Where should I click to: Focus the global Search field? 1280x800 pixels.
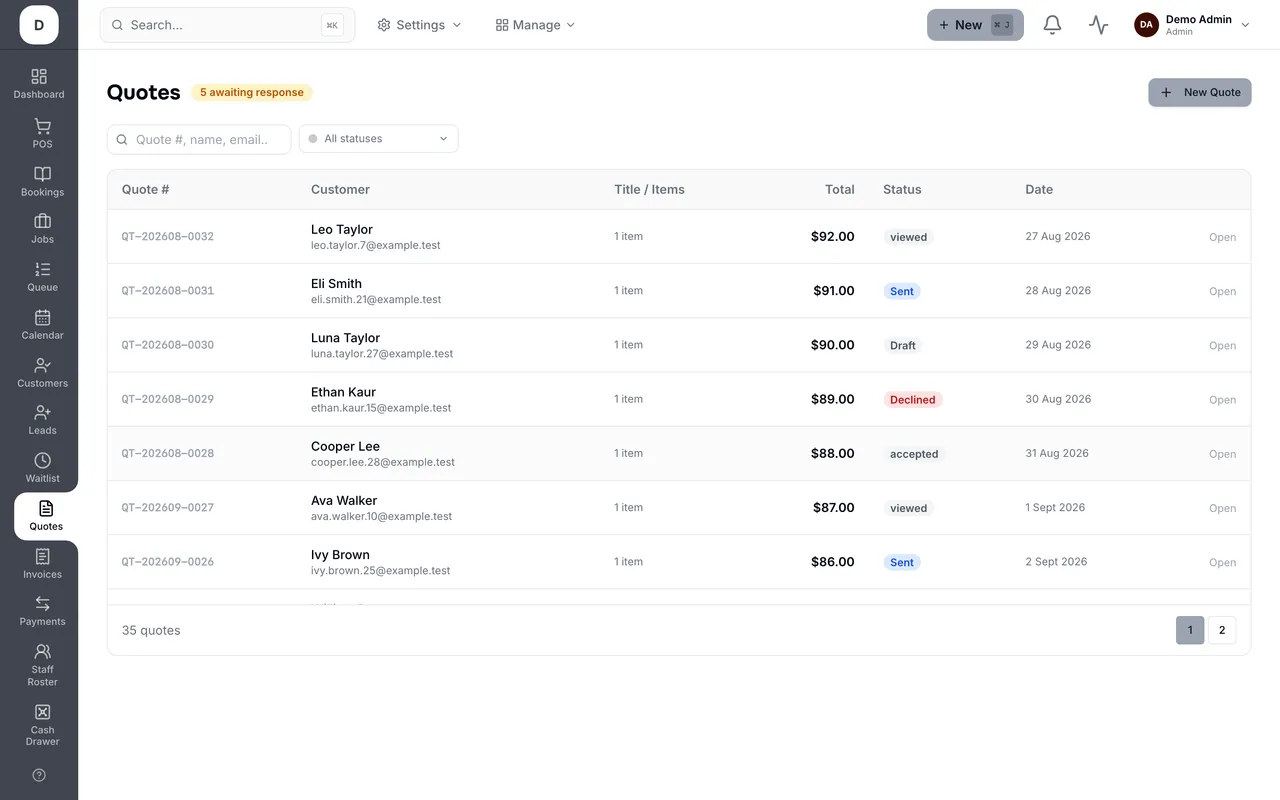click(x=227, y=25)
